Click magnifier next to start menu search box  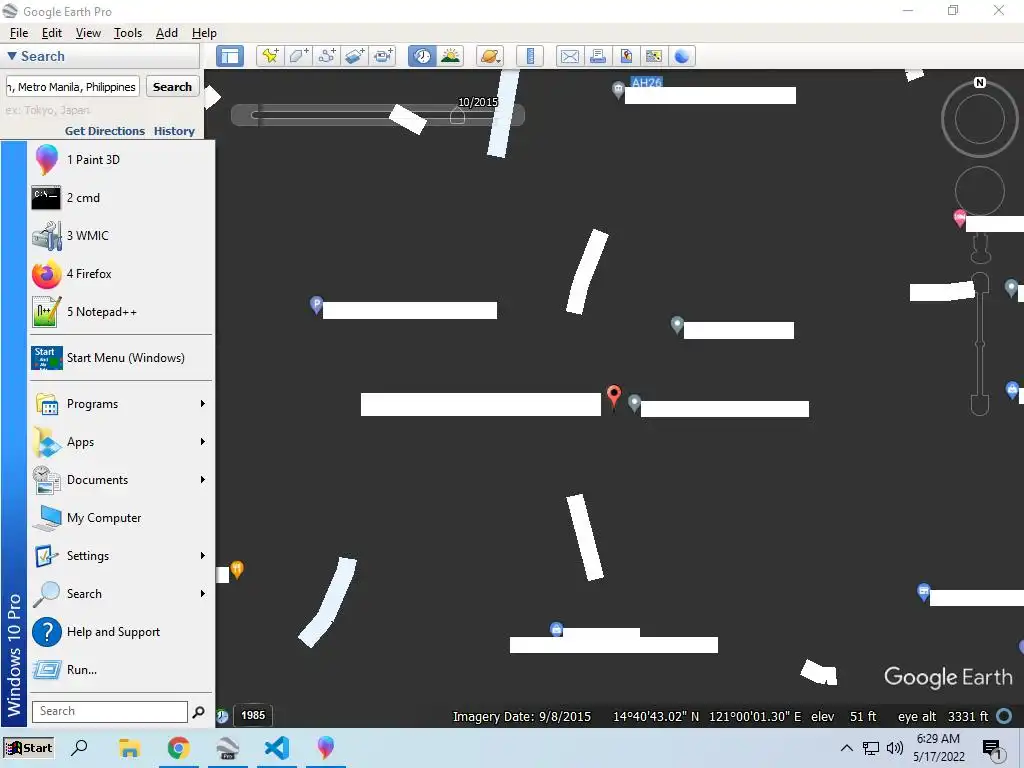(199, 712)
